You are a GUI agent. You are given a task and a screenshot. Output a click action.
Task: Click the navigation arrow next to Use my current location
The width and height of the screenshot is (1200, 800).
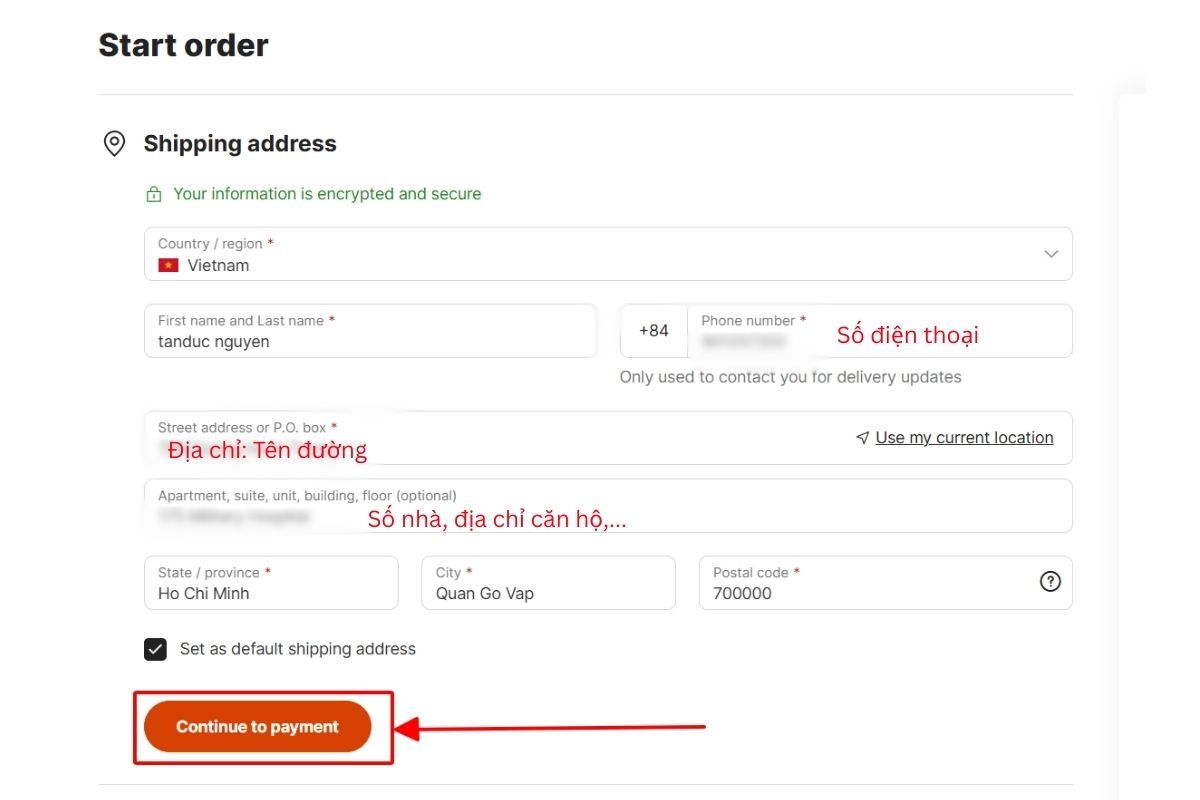[862, 437]
